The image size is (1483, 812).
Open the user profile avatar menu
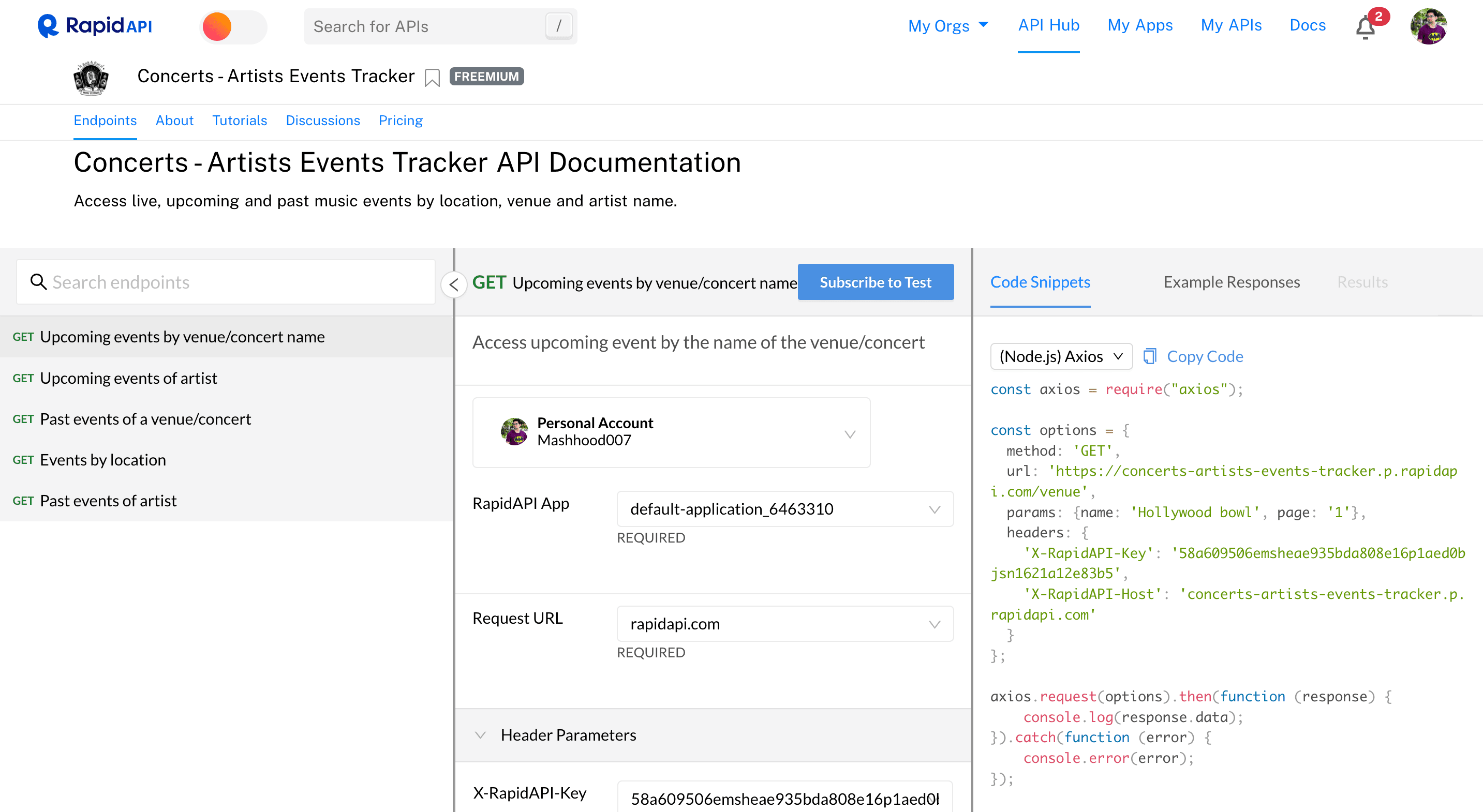tap(1428, 26)
